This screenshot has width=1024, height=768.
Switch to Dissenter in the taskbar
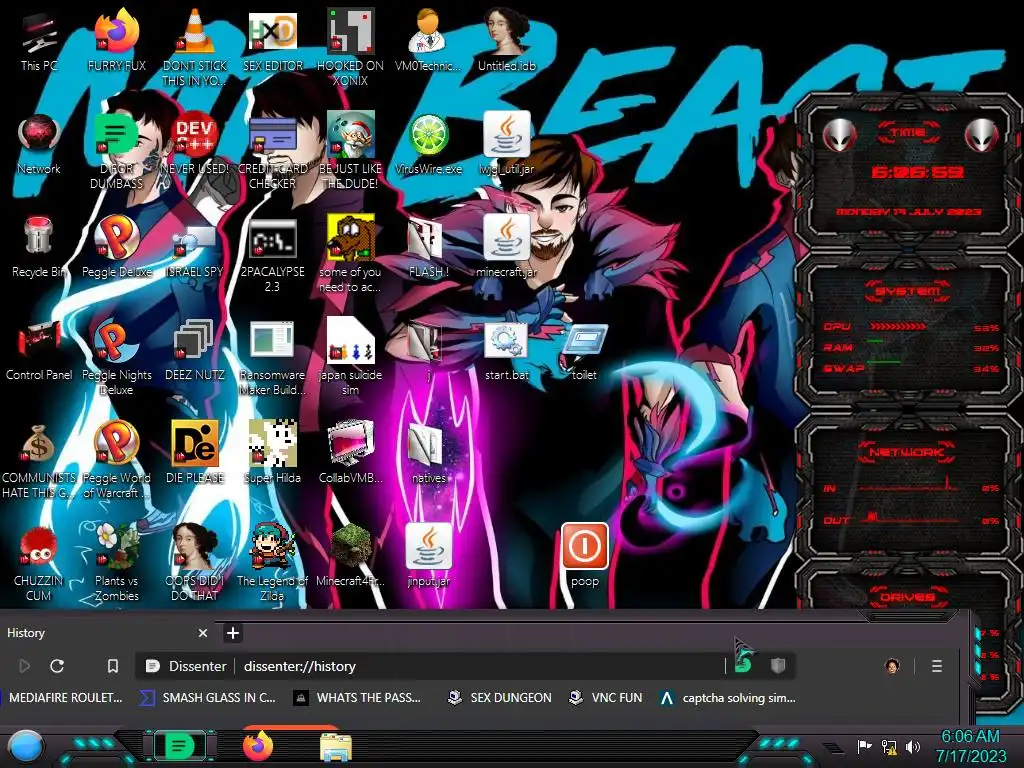[x=180, y=745]
